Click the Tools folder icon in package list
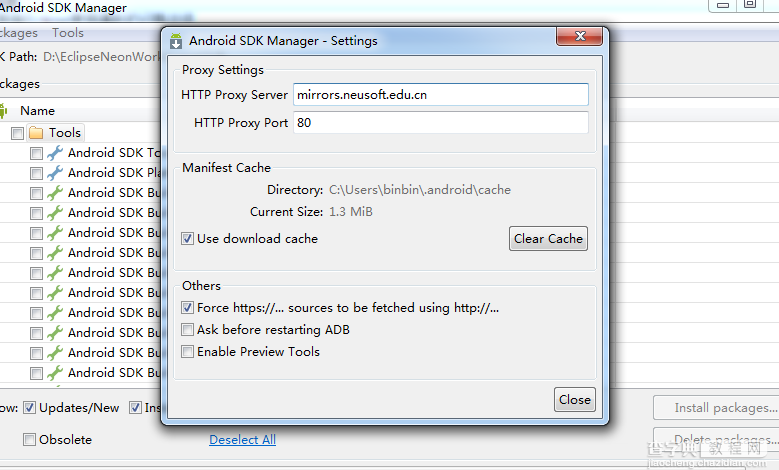The height and width of the screenshot is (470, 779). [36, 133]
